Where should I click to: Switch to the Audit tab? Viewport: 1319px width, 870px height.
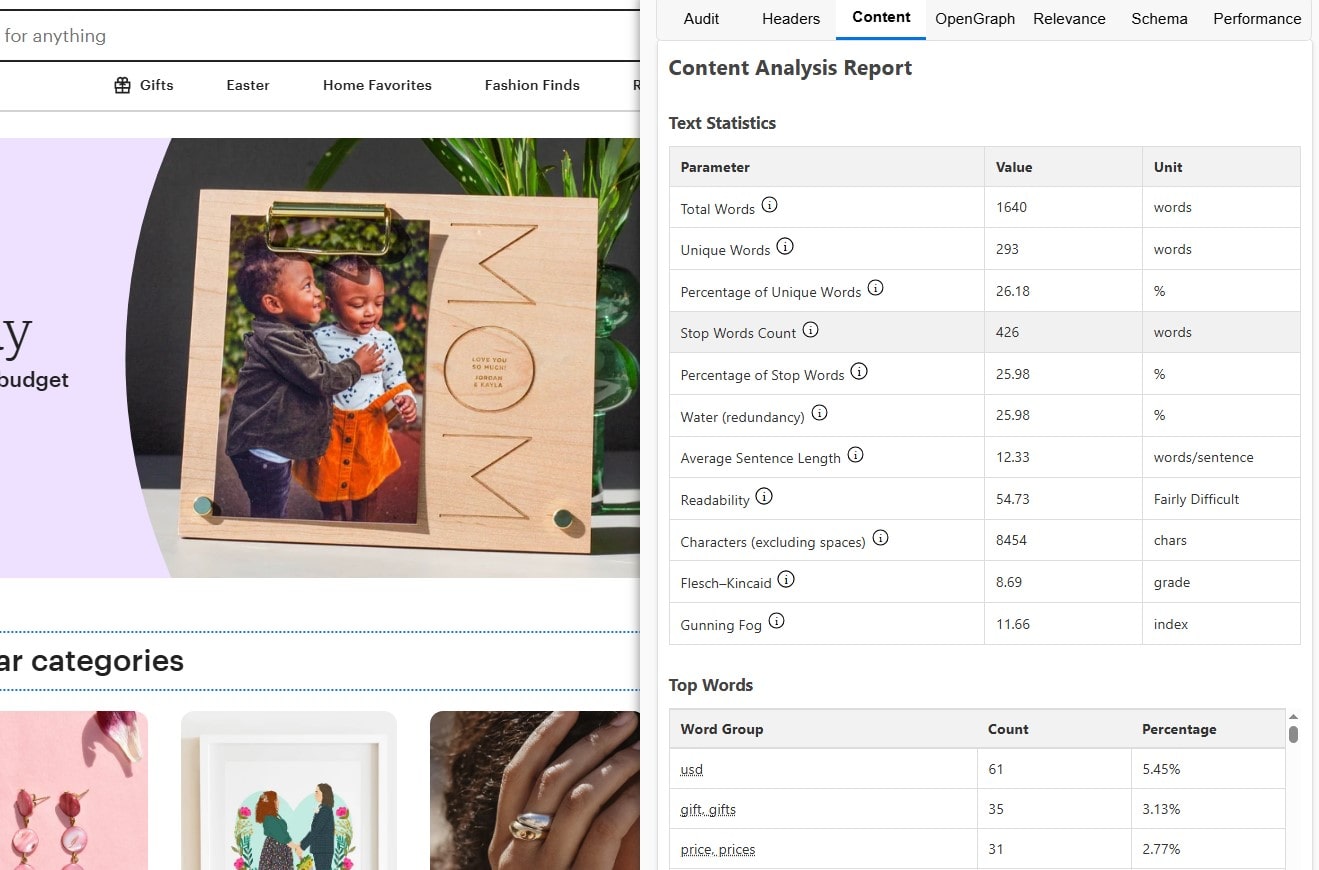pos(701,19)
